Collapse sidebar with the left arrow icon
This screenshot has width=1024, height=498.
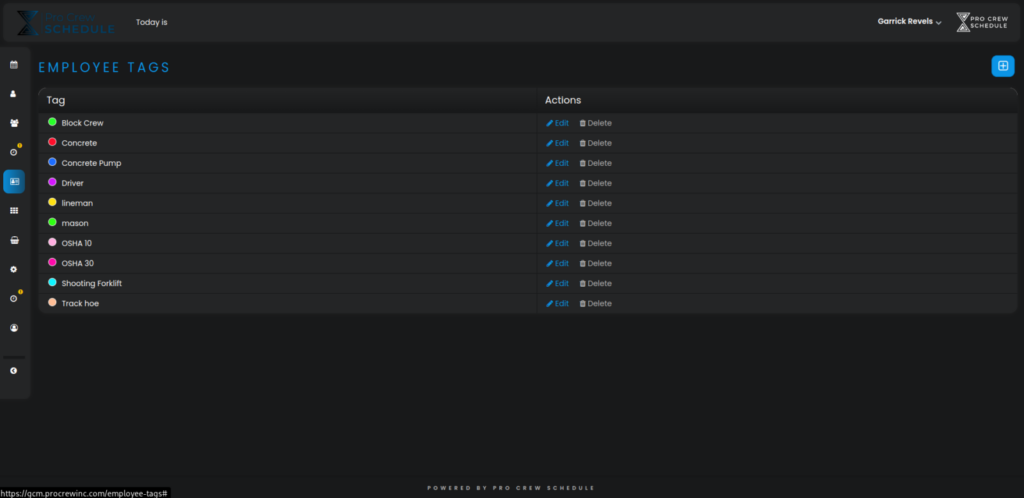(14, 371)
